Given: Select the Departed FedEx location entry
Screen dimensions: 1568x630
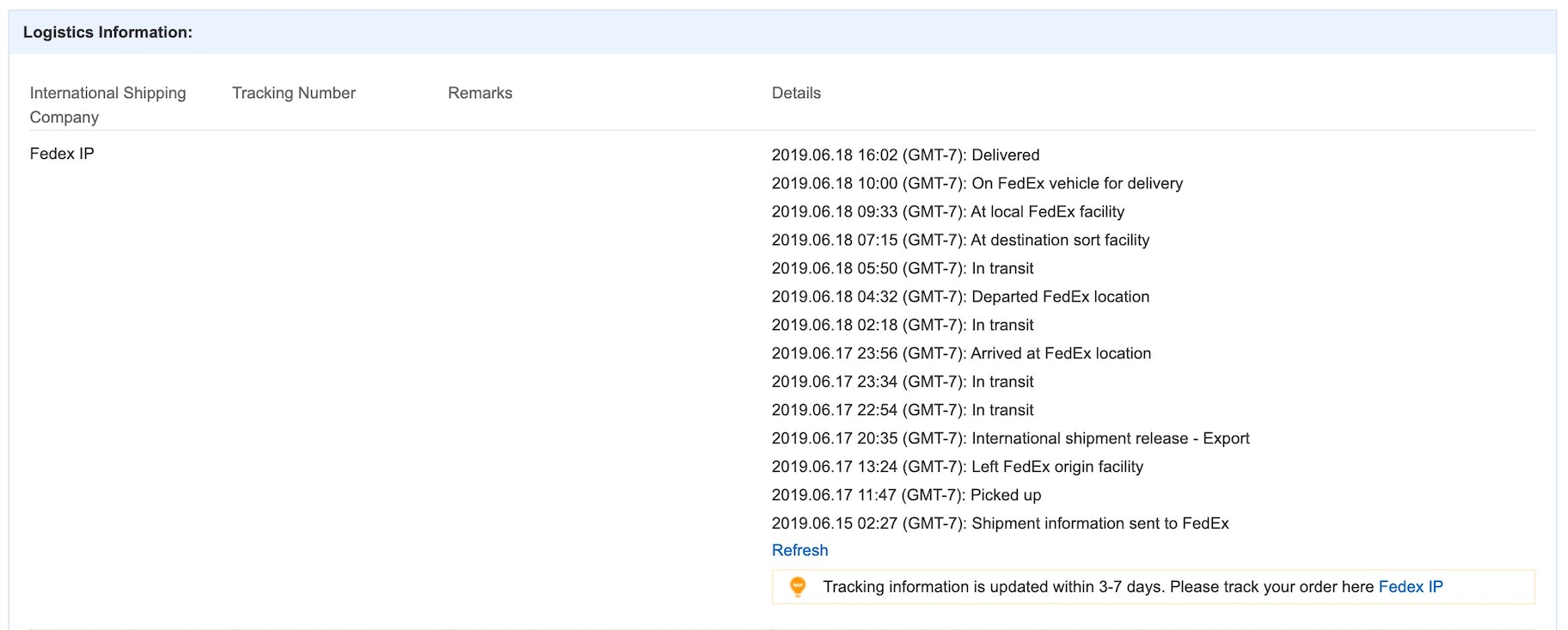Looking at the screenshot, I should (960, 297).
